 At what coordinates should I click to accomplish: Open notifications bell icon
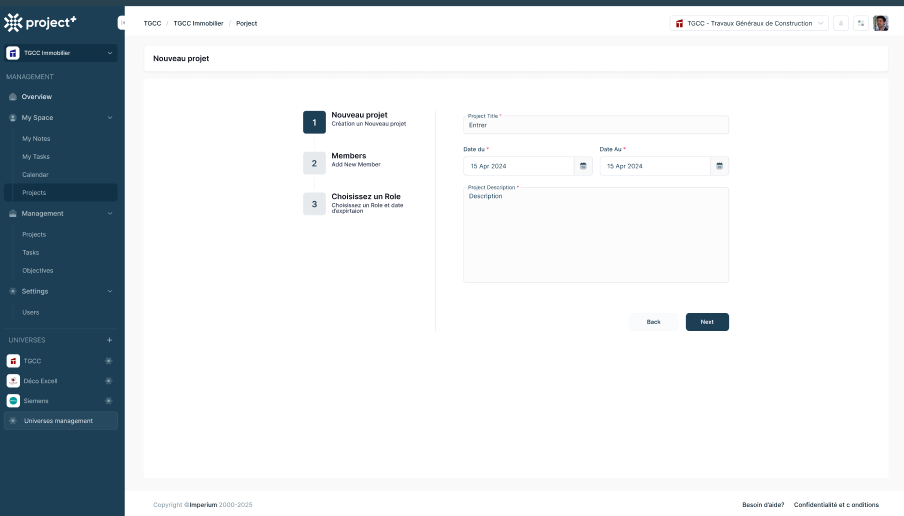[841, 24]
